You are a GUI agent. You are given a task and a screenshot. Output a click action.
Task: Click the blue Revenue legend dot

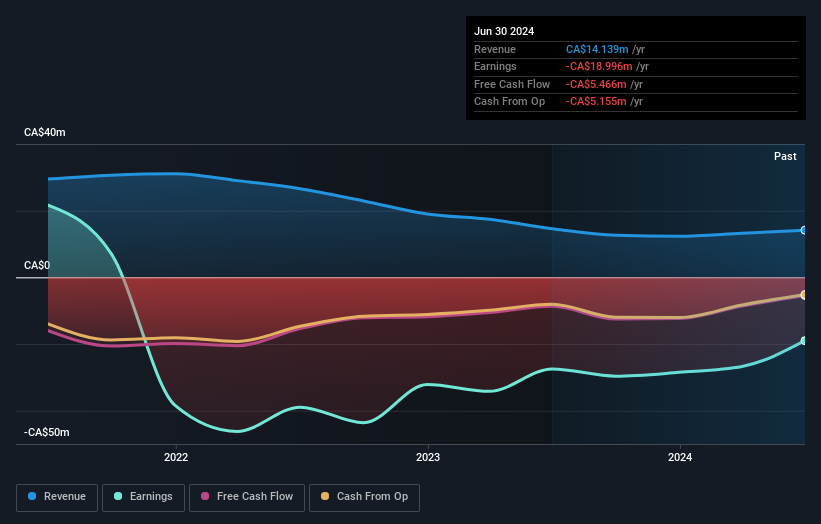pyautogui.click(x=32, y=496)
